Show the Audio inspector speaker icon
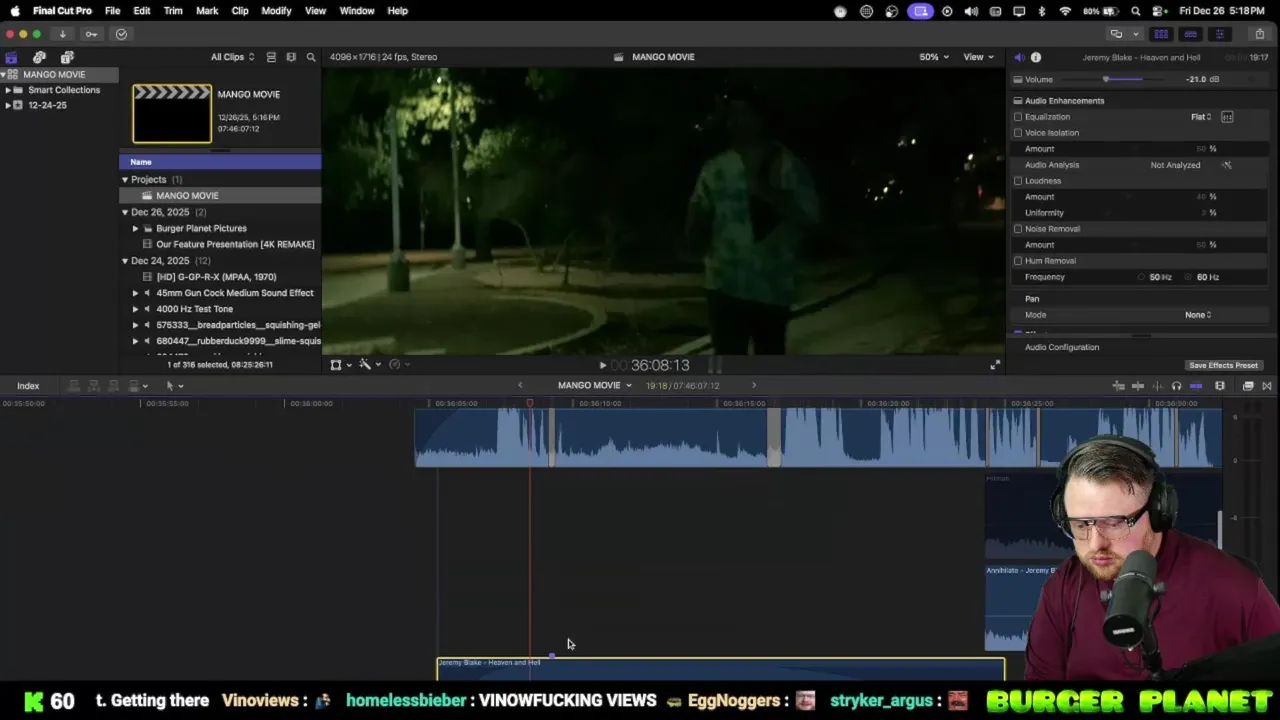 pyautogui.click(x=1019, y=57)
